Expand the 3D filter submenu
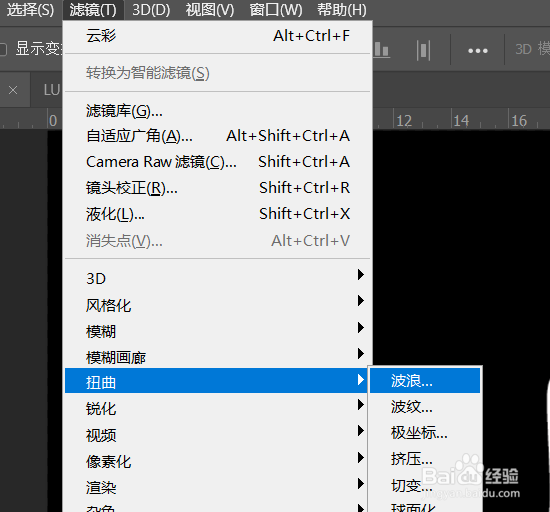Viewport: 550px width, 512px height. pyautogui.click(x=217, y=278)
